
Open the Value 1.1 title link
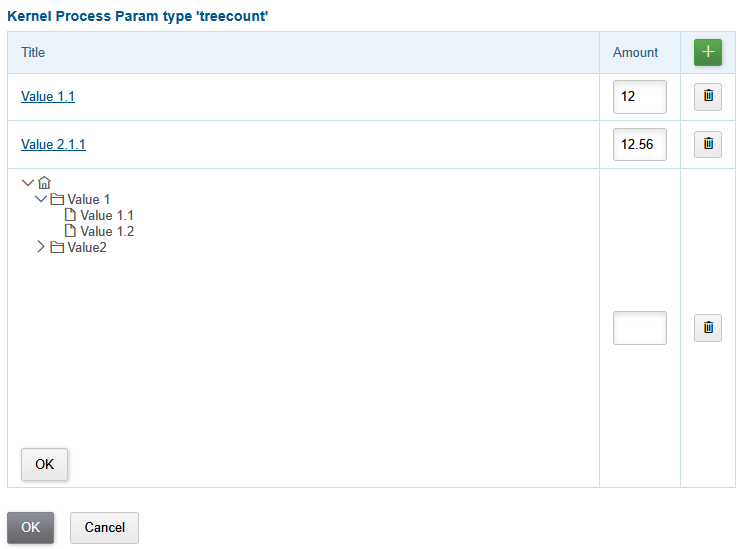[48, 97]
